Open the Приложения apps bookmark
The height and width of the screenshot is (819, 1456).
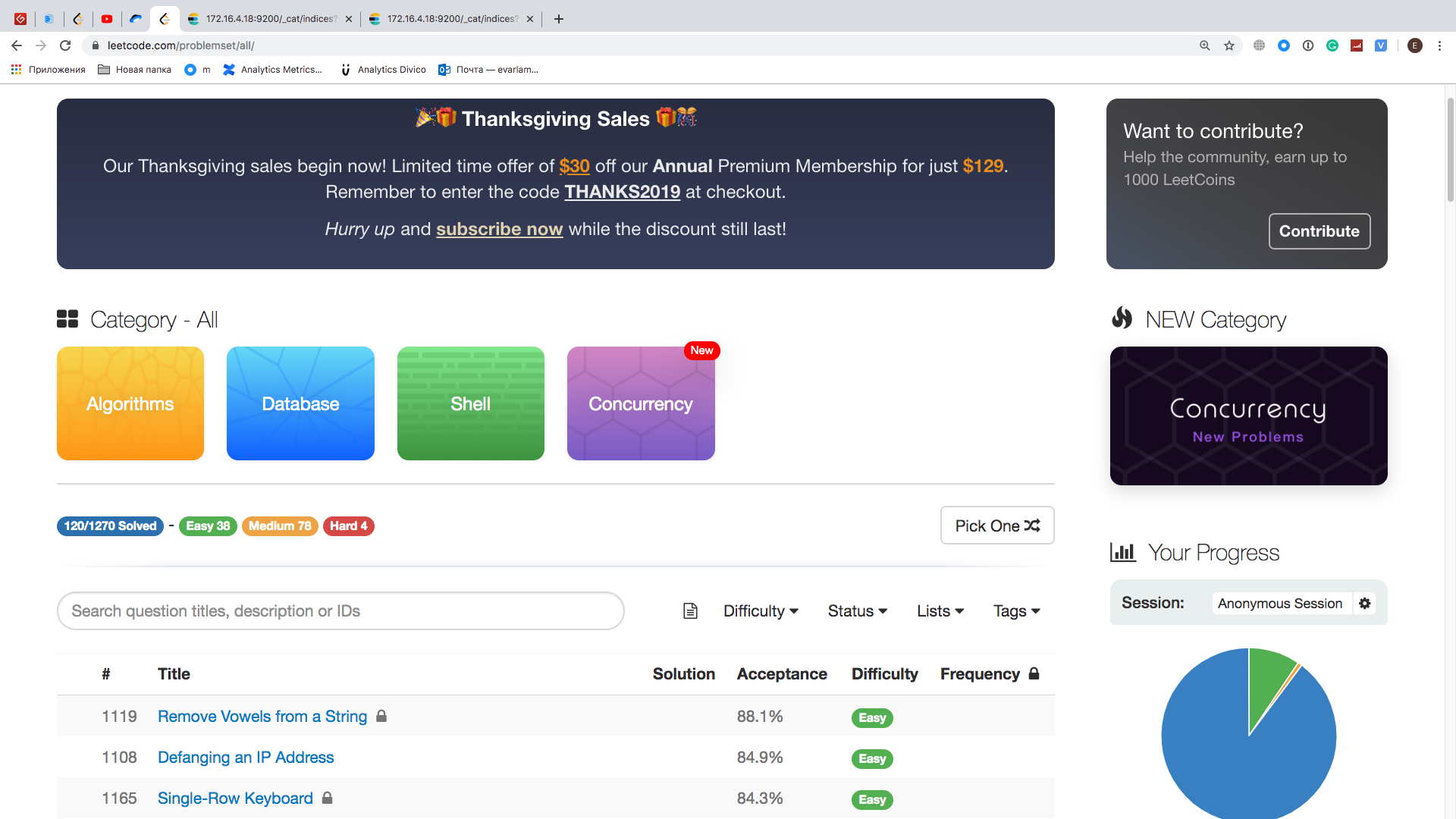click(x=48, y=70)
